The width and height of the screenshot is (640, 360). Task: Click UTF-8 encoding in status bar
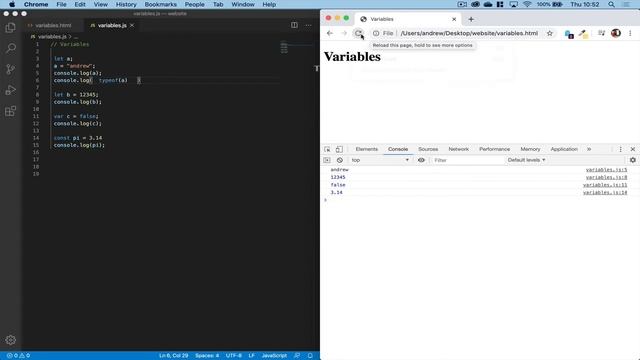[x=234, y=356]
